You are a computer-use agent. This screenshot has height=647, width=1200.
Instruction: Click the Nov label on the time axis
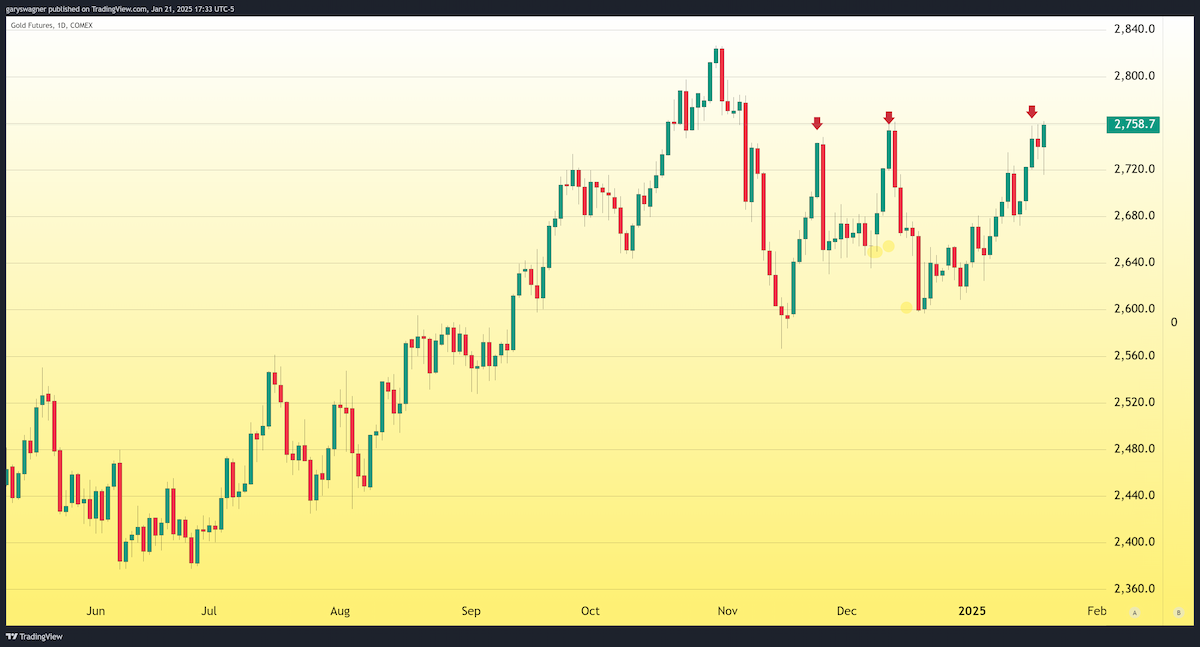pos(727,611)
